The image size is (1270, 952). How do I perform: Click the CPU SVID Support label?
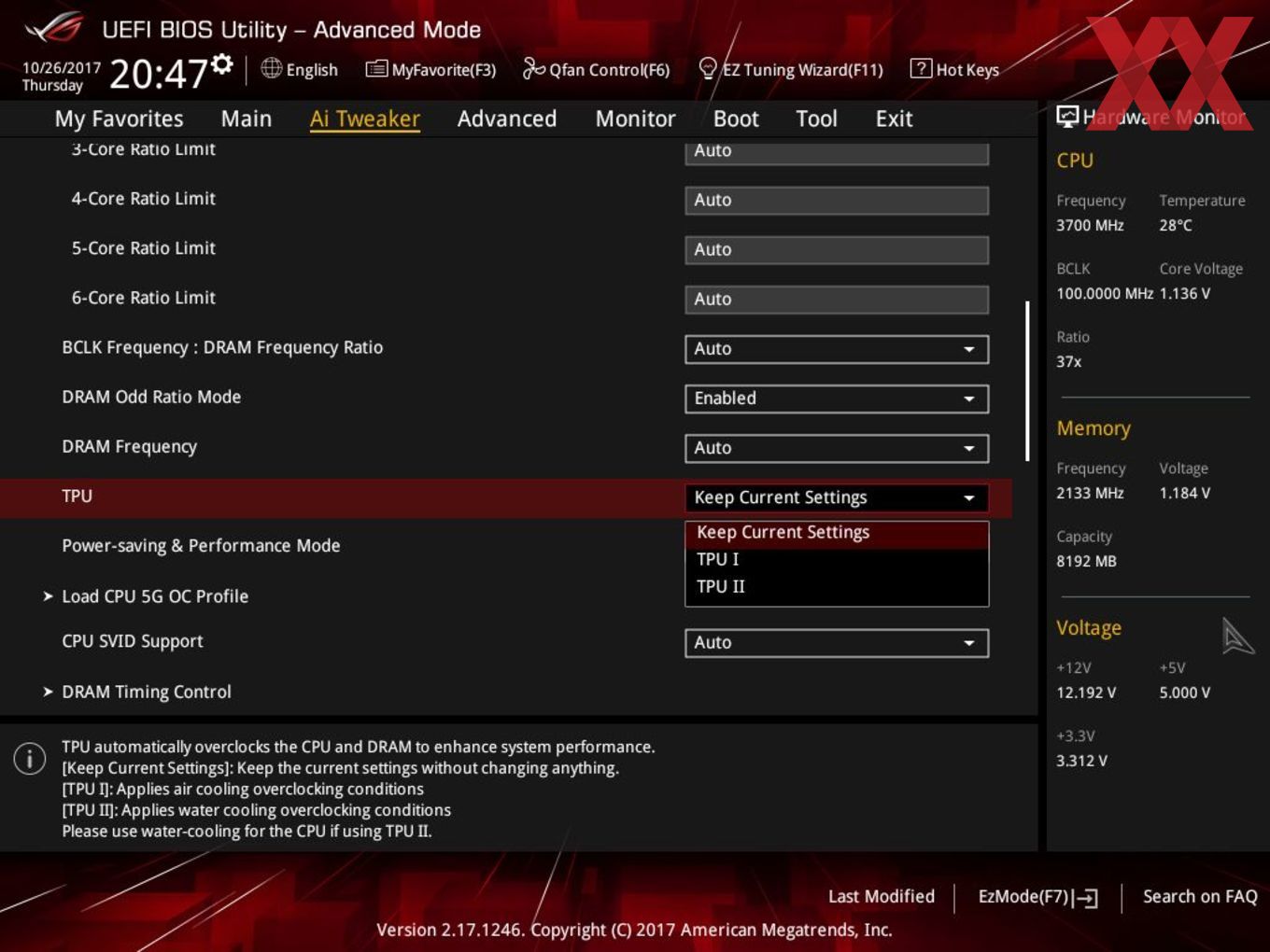pos(133,642)
